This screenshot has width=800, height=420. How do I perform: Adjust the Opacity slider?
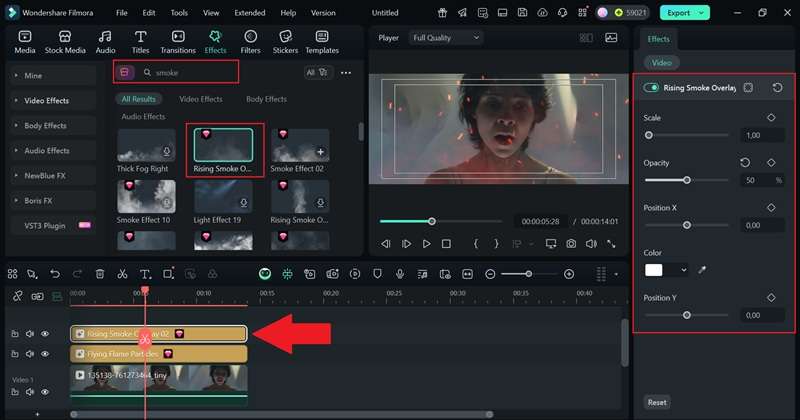click(687, 180)
